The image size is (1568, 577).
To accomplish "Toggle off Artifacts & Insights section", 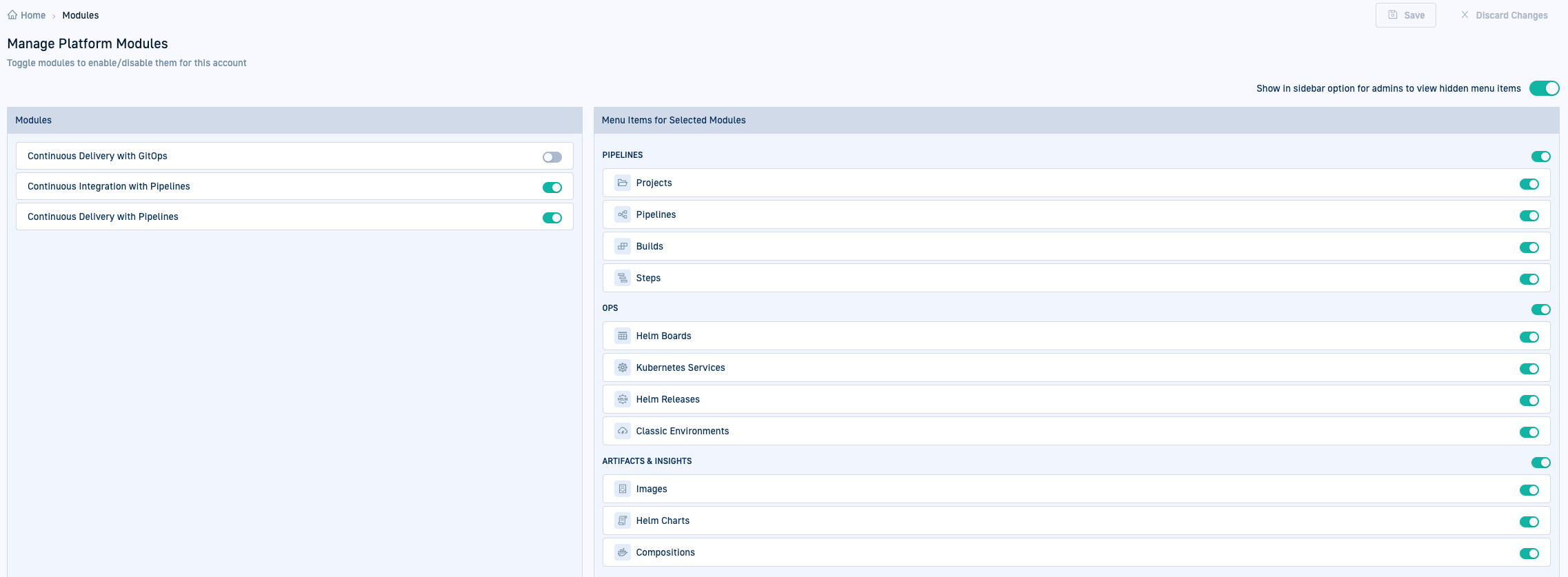I will click(x=1540, y=463).
